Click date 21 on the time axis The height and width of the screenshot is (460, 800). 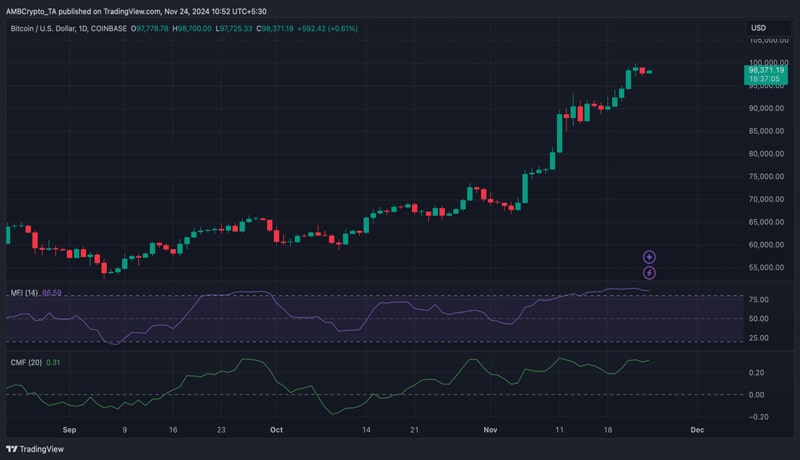pos(414,430)
